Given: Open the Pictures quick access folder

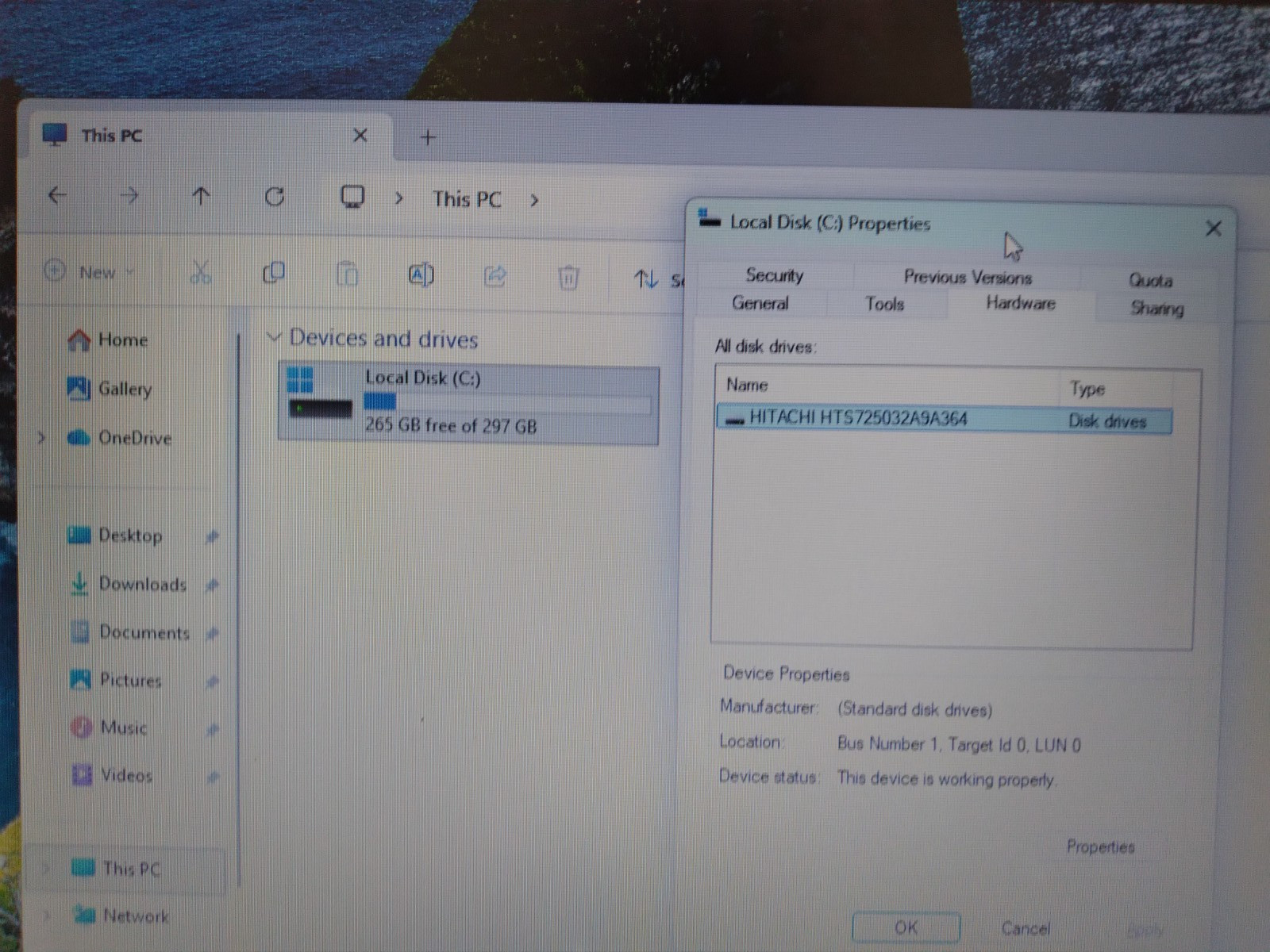Looking at the screenshot, I should point(116,680).
